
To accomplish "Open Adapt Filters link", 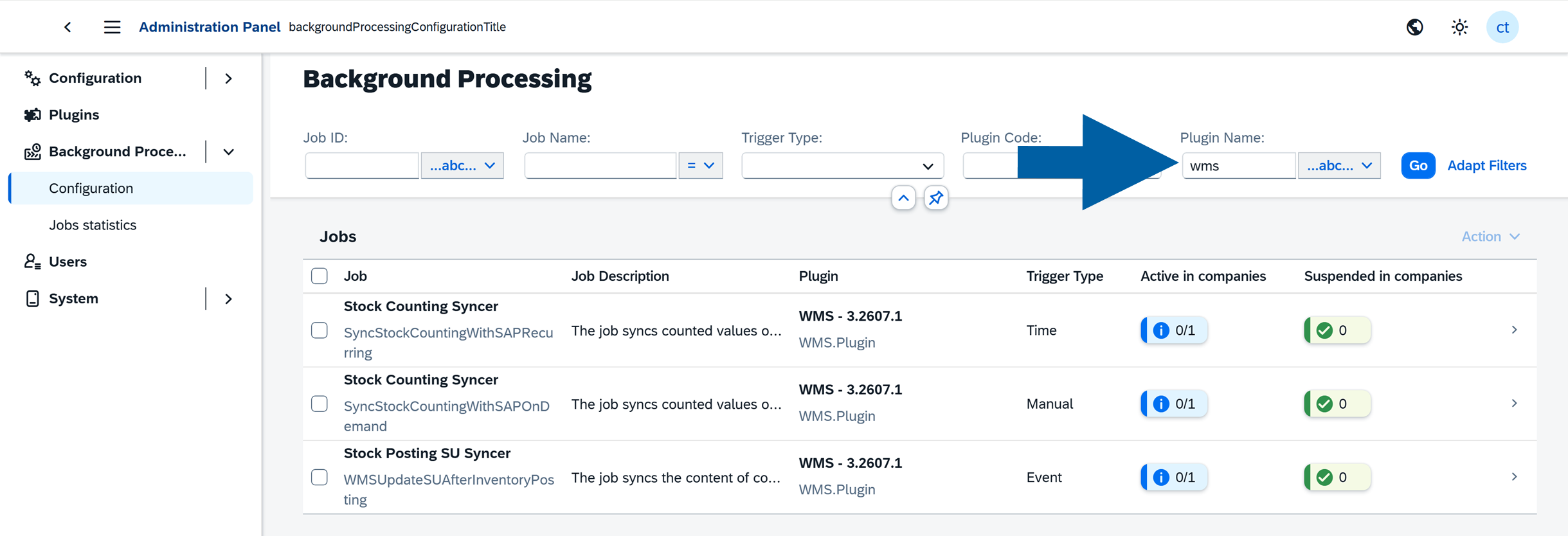I will click(x=1486, y=166).
